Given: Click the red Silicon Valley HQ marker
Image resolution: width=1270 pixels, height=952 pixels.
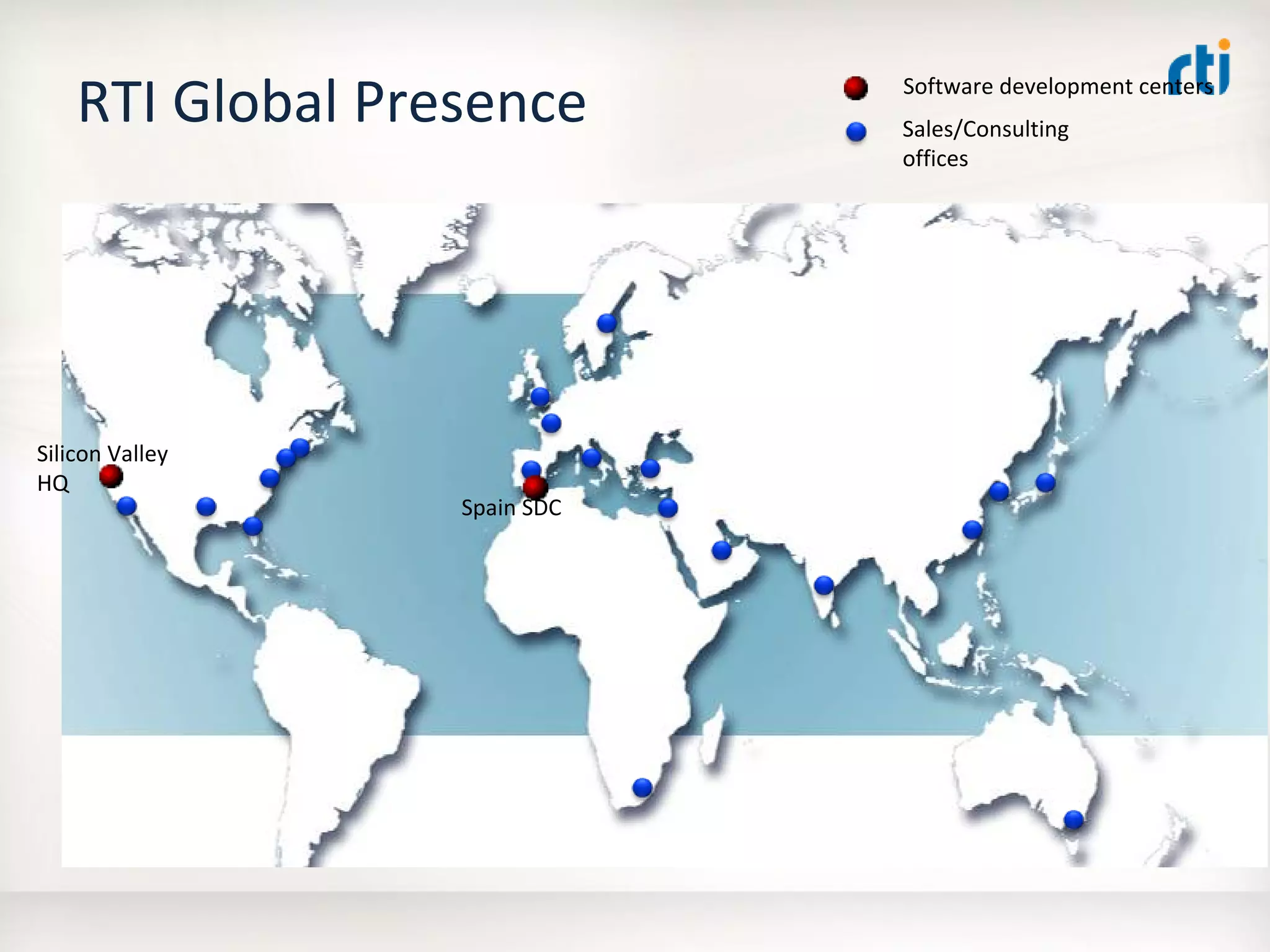Looking at the screenshot, I should coord(111,476).
